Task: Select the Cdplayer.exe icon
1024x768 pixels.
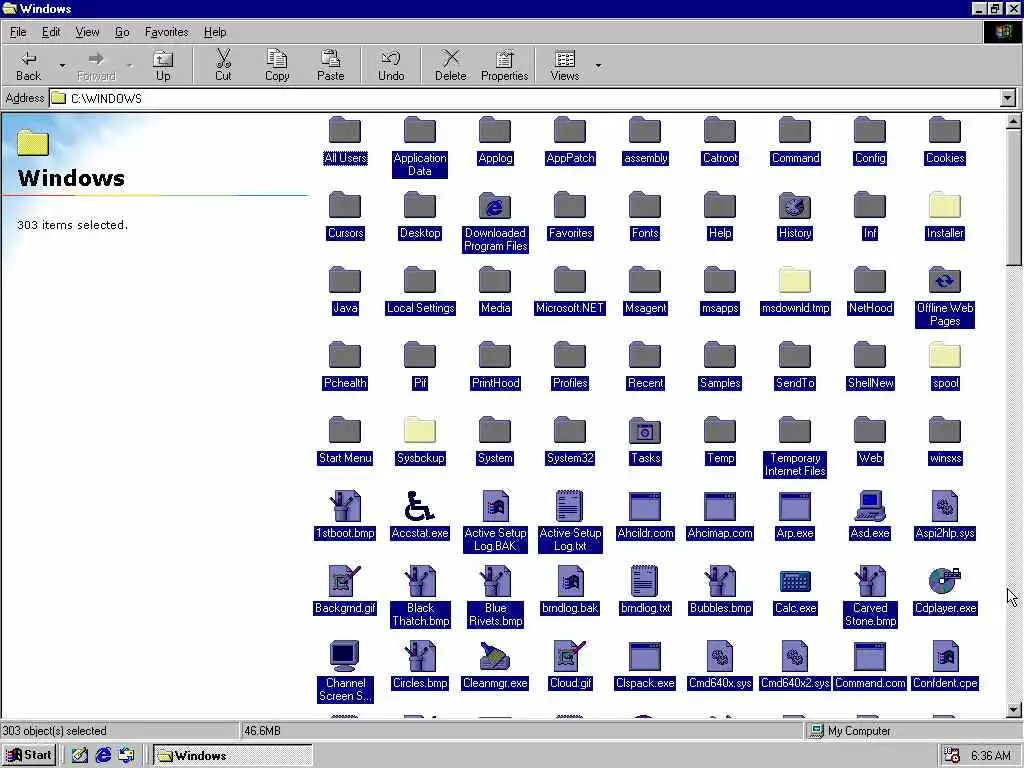Action: click(x=945, y=581)
